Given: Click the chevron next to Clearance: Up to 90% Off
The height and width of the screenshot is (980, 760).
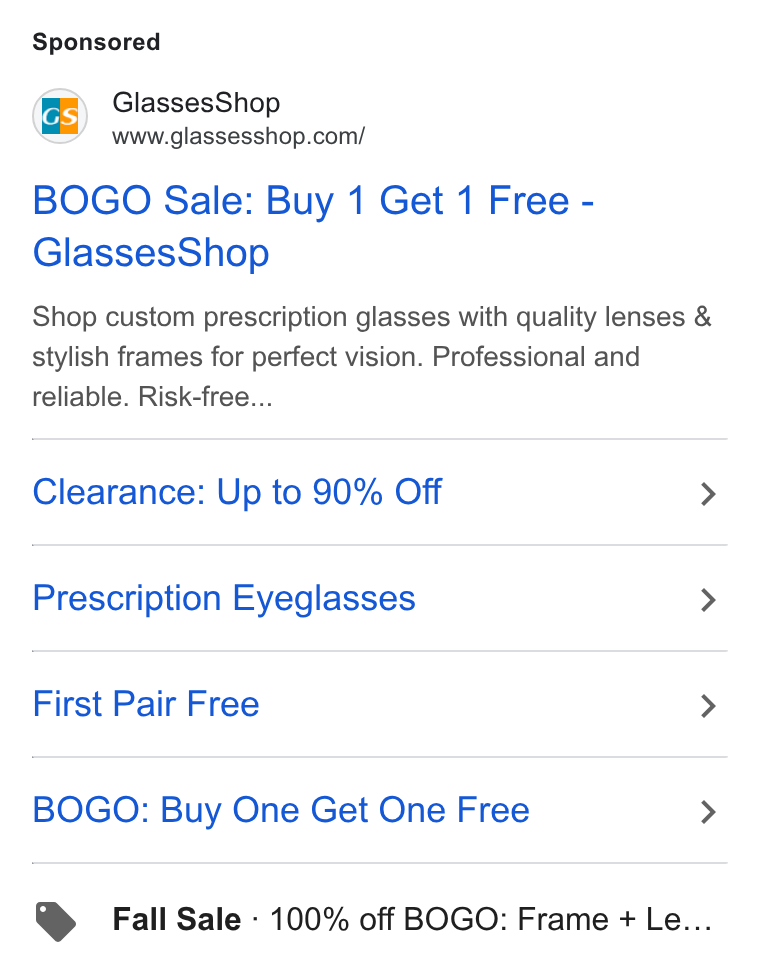Looking at the screenshot, I should pos(708,494).
